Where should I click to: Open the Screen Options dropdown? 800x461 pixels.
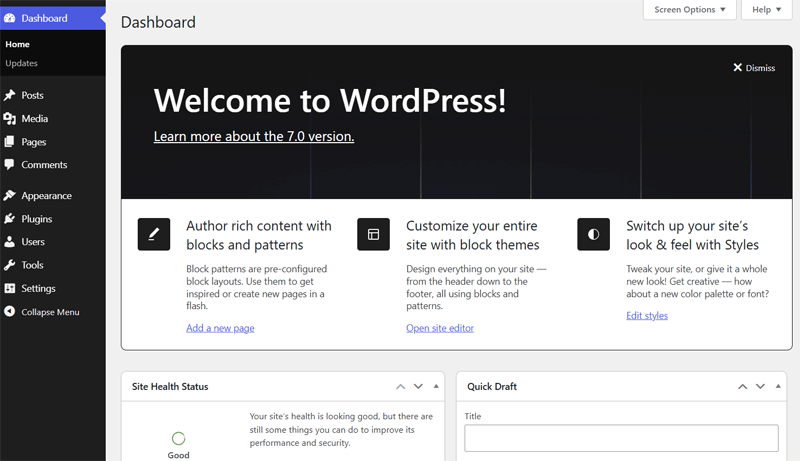pos(690,10)
